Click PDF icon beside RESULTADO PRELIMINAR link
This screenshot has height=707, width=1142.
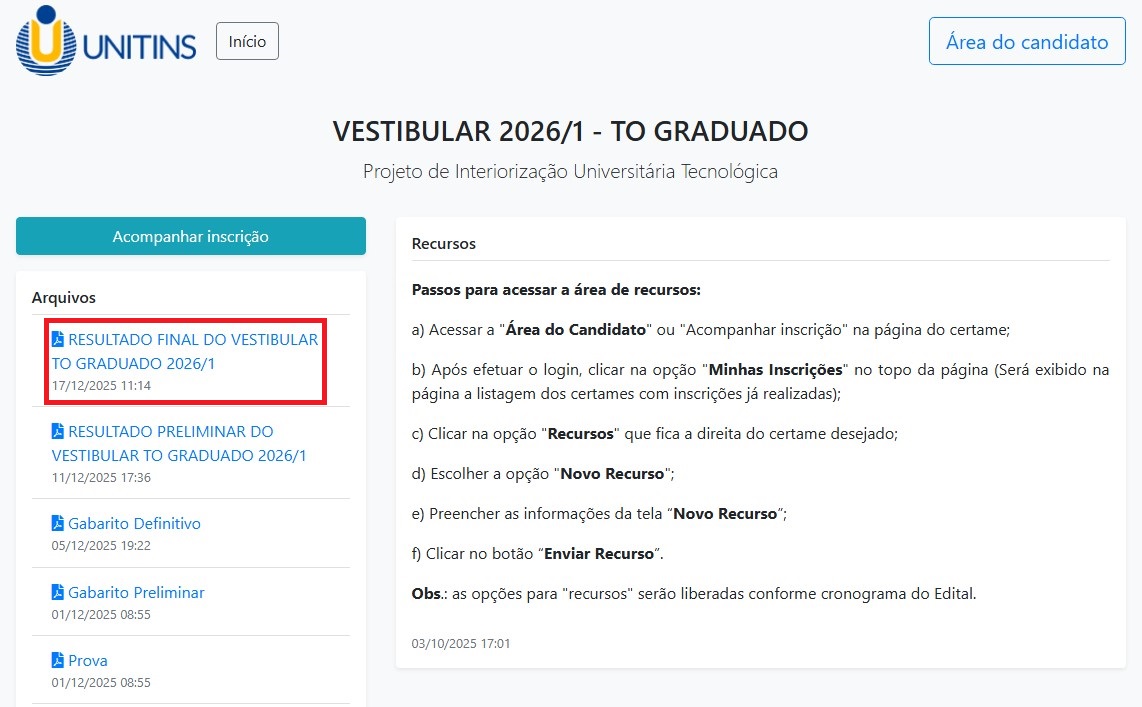(58, 432)
